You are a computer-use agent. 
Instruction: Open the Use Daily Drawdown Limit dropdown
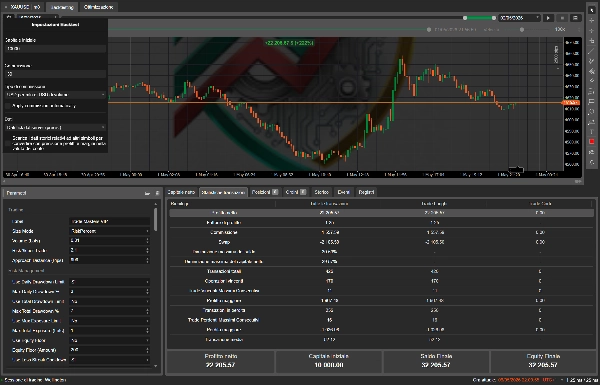click(x=109, y=282)
